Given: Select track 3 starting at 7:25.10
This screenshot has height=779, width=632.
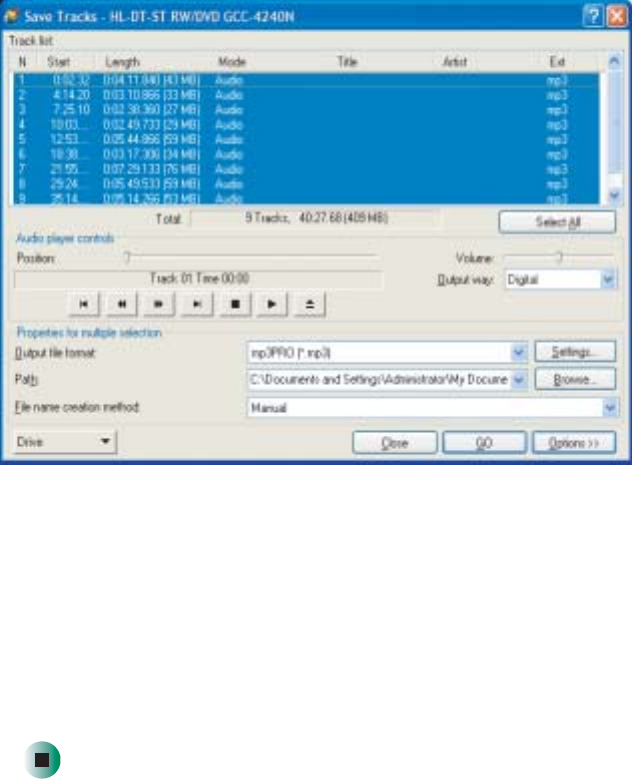Looking at the screenshot, I should pyautogui.click(x=306, y=110).
